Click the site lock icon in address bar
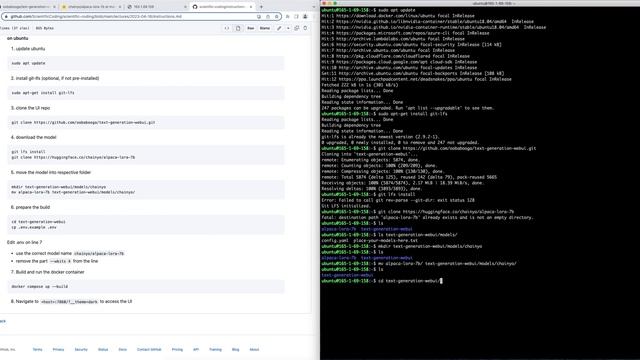The width and height of the screenshot is (640, 360). point(6,17)
